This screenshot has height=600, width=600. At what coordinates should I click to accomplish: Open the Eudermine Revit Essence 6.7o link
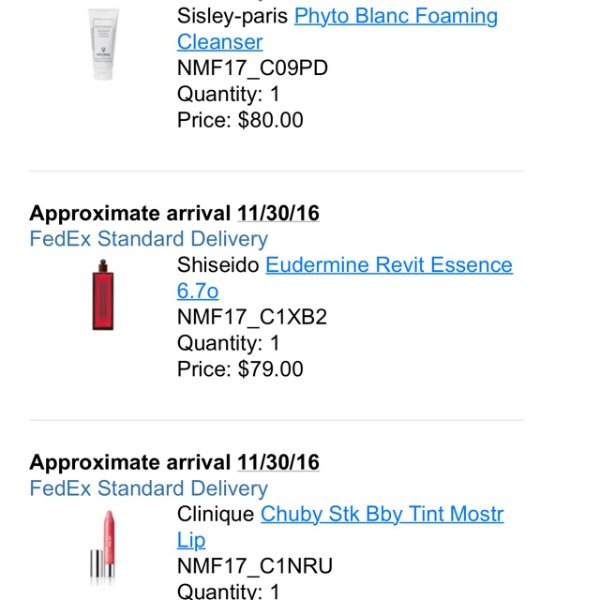pos(344,278)
